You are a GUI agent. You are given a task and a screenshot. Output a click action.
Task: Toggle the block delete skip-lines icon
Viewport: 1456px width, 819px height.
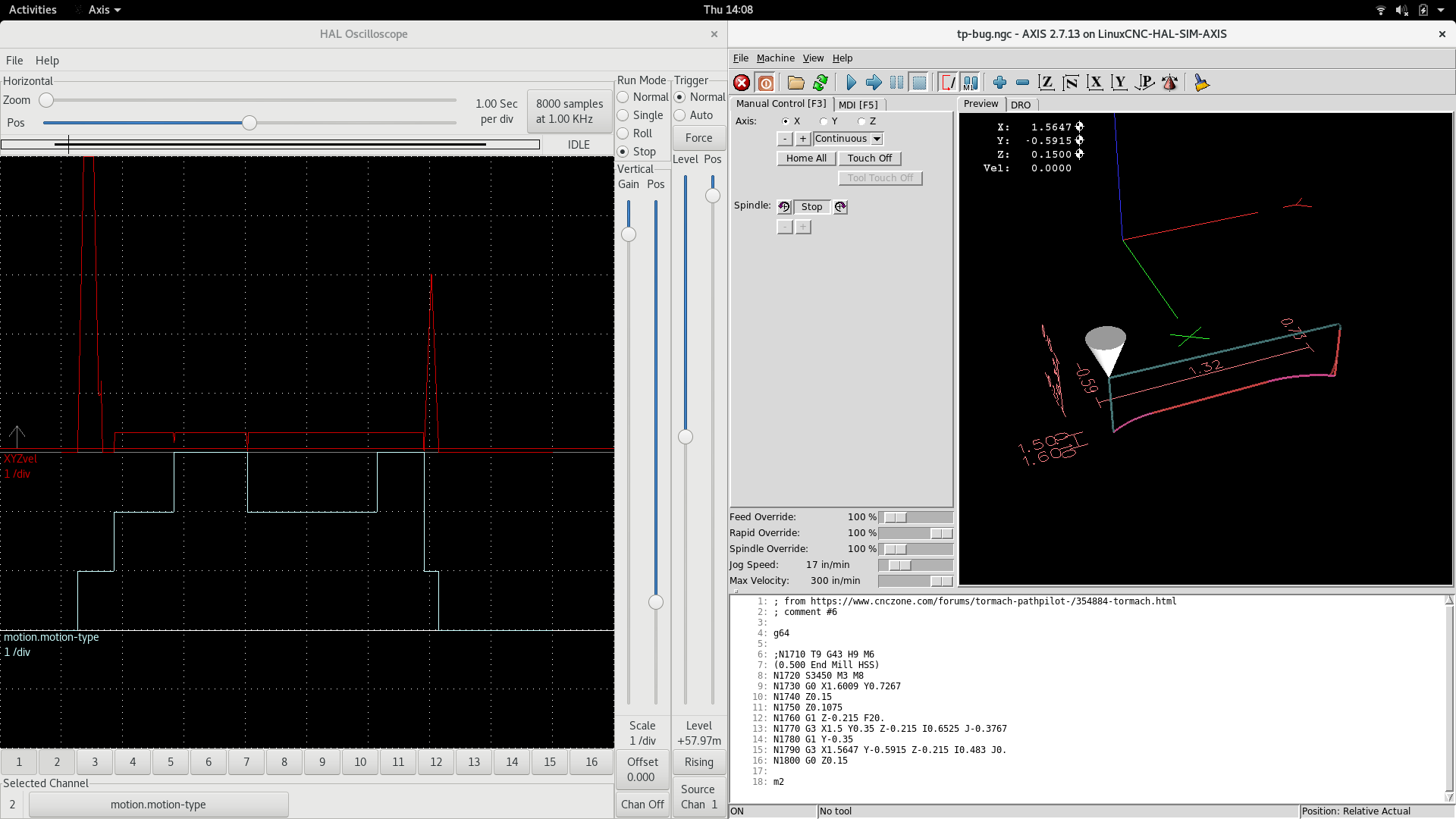click(948, 83)
